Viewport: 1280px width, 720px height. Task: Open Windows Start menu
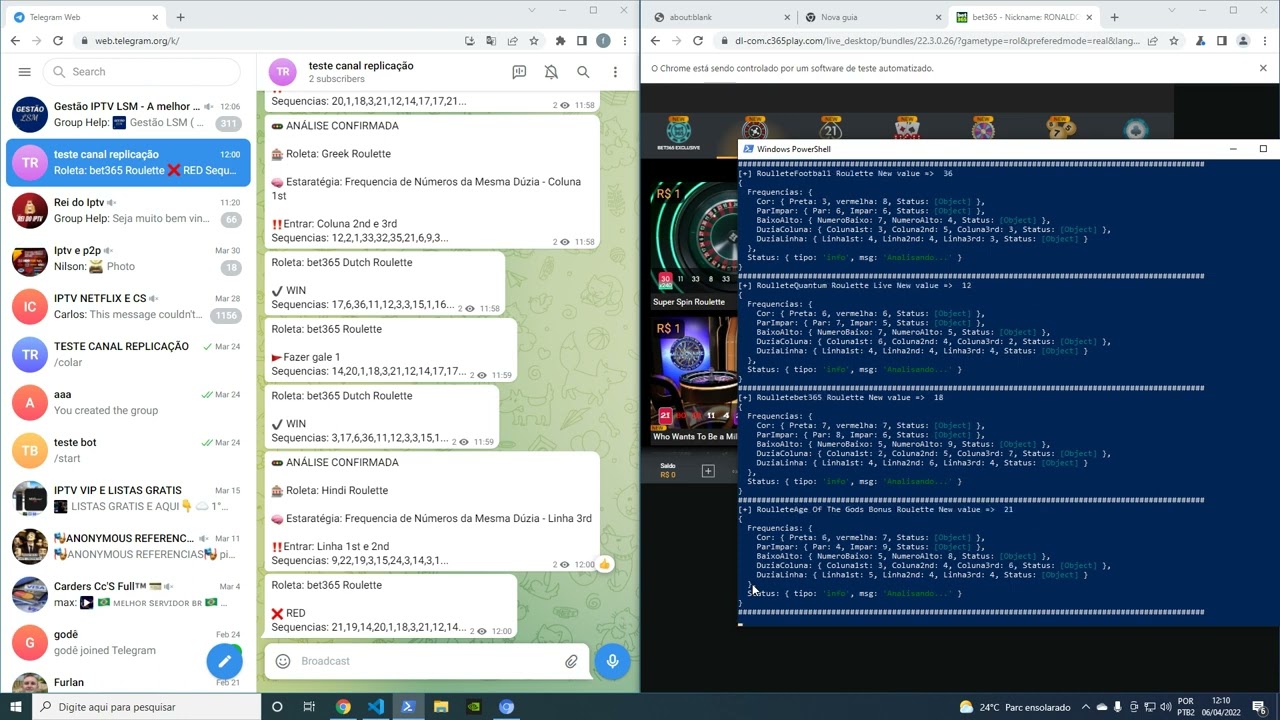[x=17, y=707]
